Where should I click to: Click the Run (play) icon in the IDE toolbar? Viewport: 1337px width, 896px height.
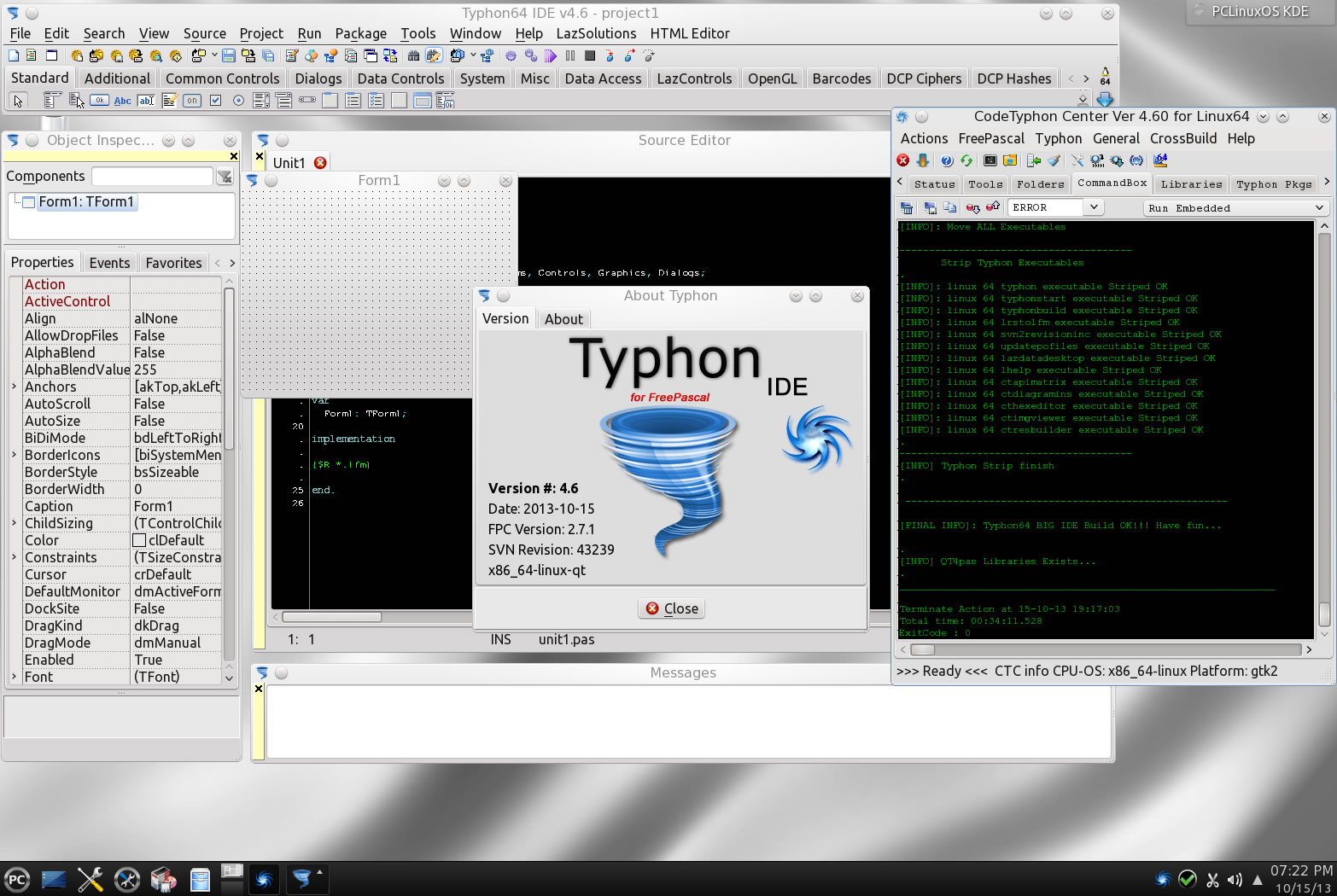tap(551, 55)
